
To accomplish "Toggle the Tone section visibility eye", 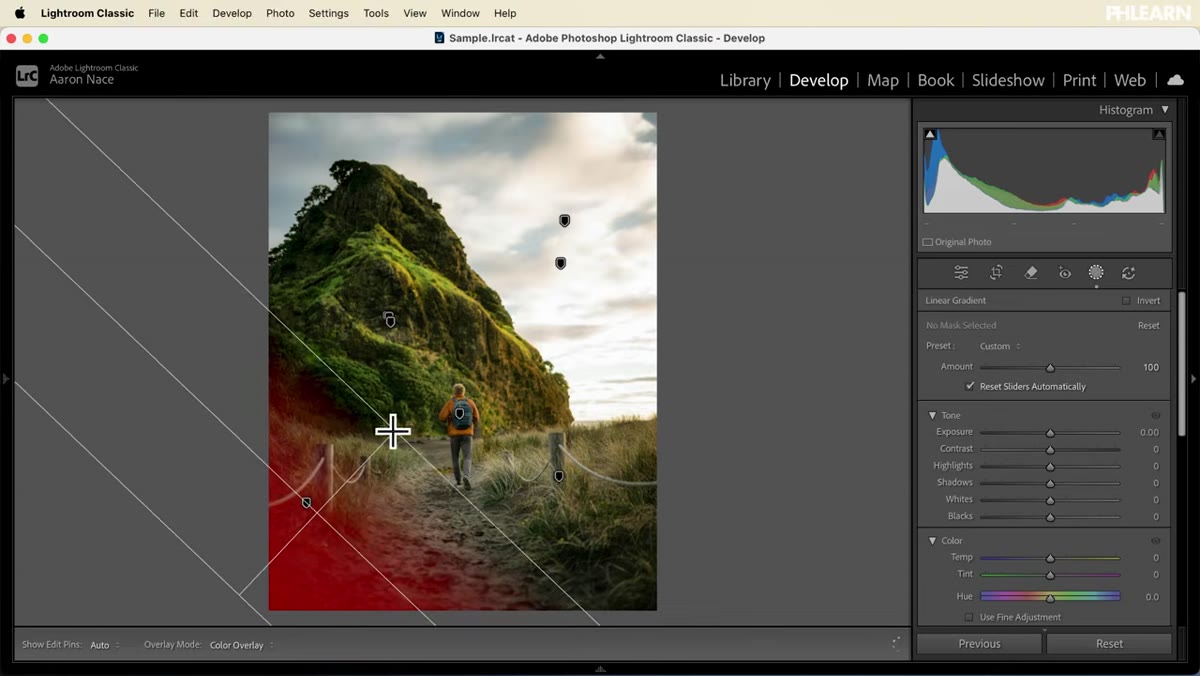I will pyautogui.click(x=1156, y=415).
